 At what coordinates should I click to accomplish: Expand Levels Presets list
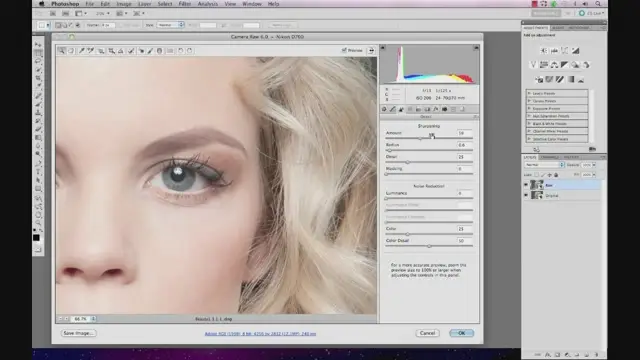(529, 93)
